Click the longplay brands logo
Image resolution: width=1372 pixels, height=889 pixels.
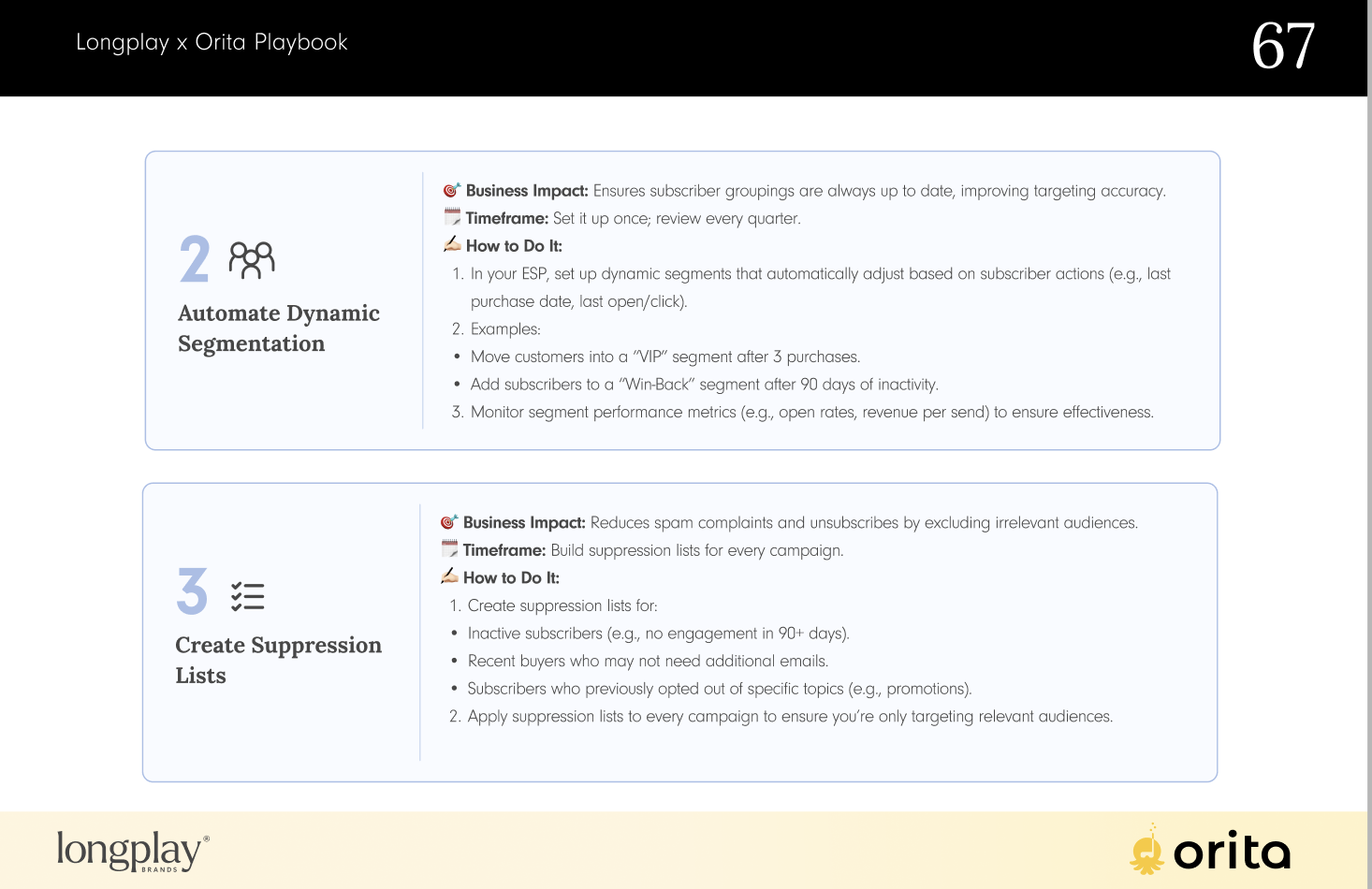(x=133, y=851)
